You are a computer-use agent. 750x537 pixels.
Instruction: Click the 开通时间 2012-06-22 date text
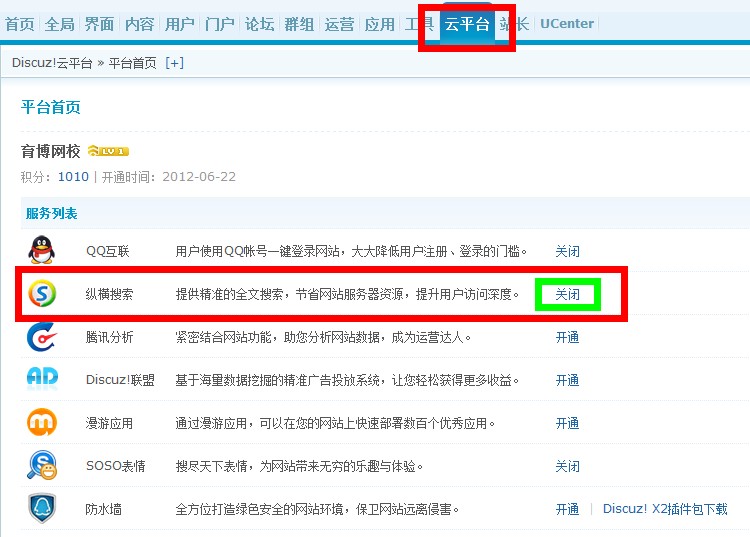(x=169, y=177)
